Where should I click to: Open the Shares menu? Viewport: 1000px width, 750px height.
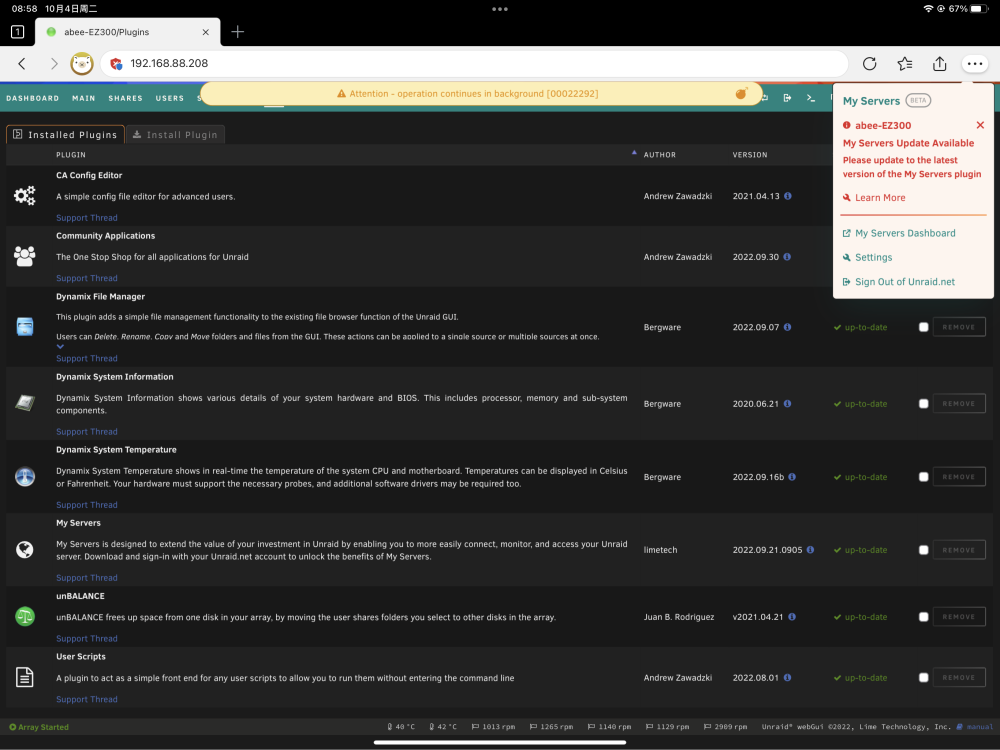click(x=126, y=98)
